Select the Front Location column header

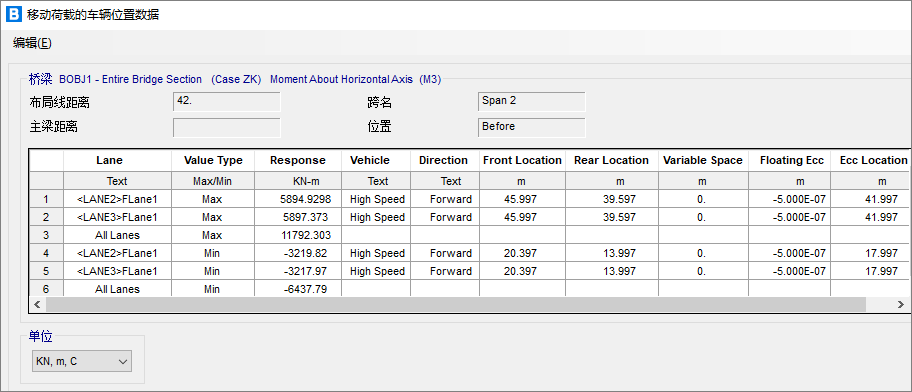(522, 161)
